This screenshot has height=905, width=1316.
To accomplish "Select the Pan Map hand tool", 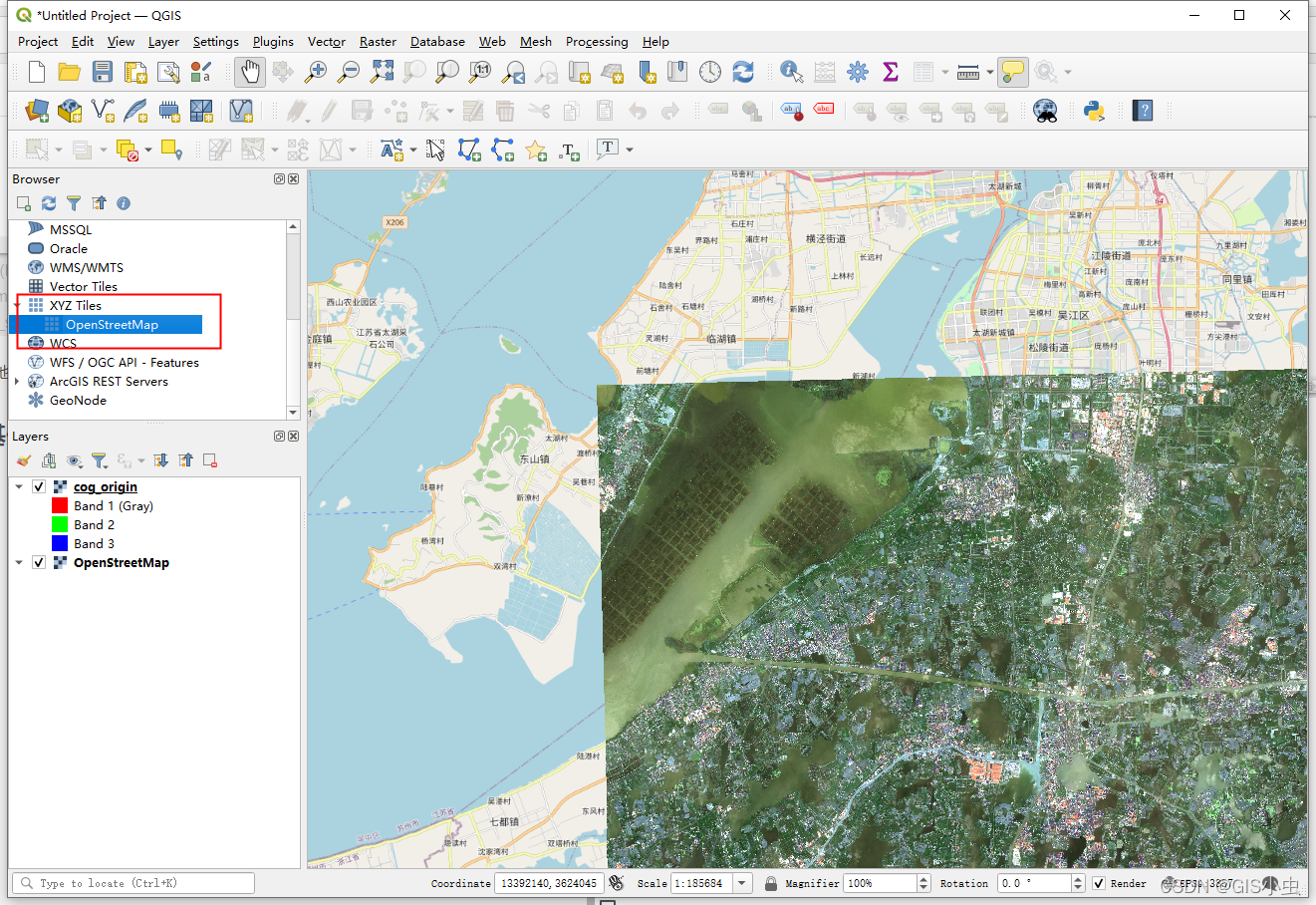I will [250, 72].
